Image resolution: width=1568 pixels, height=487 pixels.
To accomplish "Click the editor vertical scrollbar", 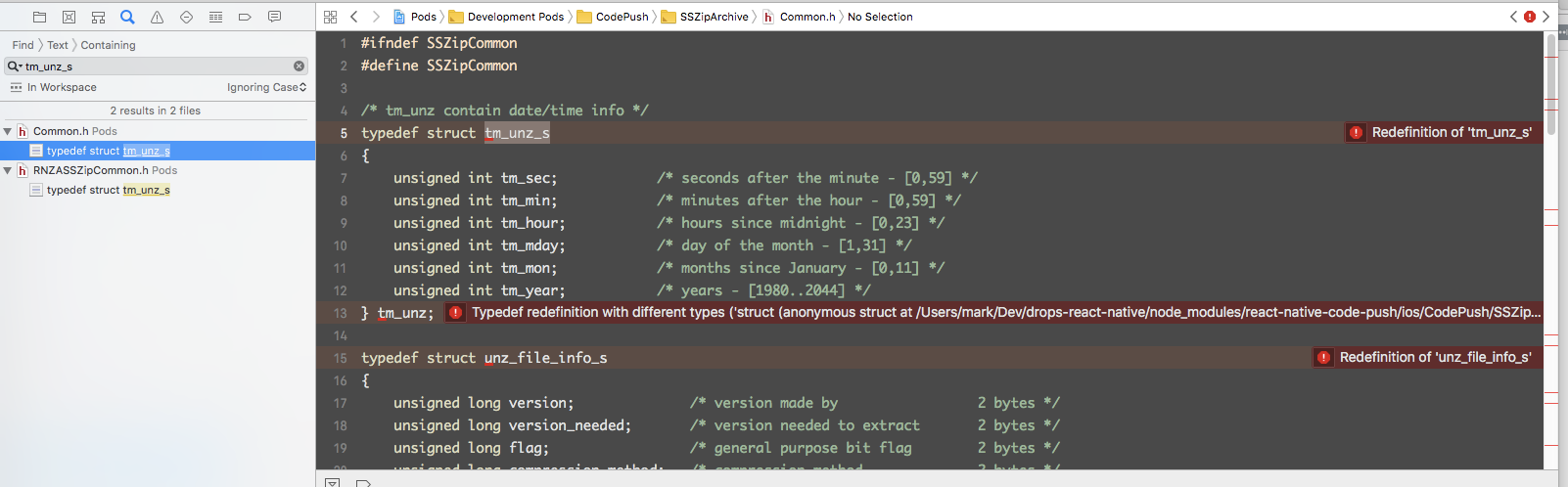I will (x=1551, y=84).
